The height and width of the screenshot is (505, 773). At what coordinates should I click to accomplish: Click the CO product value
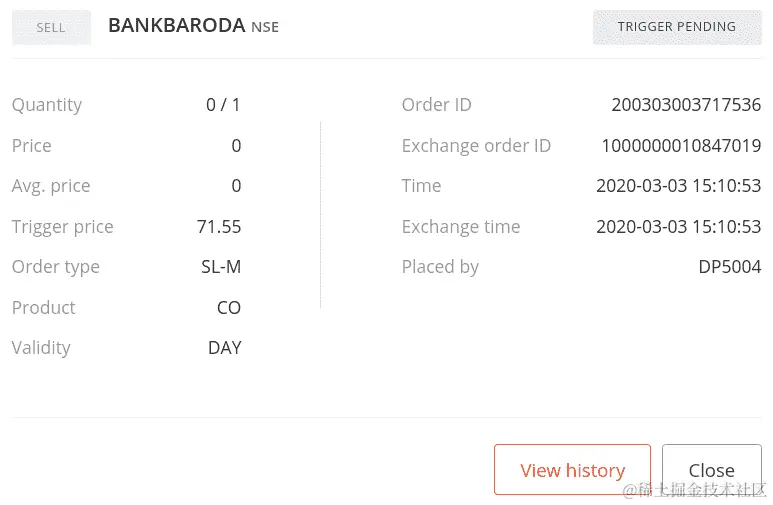click(x=229, y=308)
